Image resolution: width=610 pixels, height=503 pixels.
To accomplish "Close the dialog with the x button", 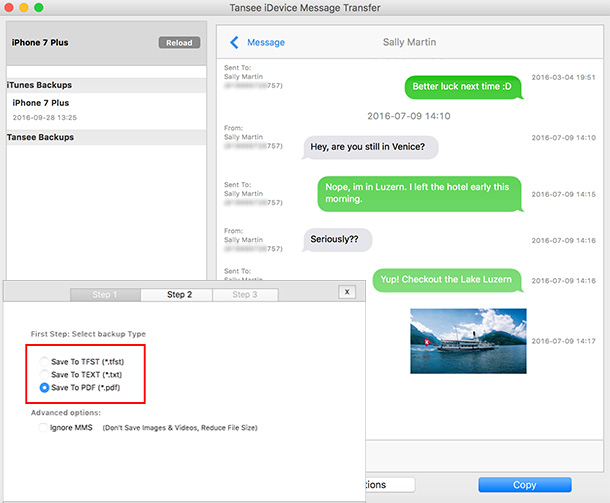I will point(347,292).
